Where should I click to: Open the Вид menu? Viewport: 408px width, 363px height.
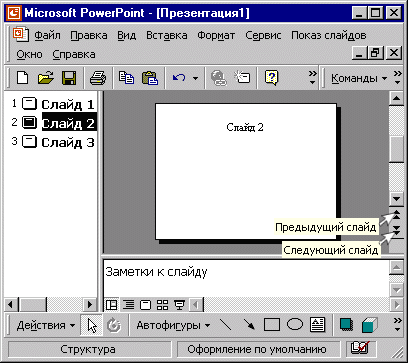click(126, 35)
